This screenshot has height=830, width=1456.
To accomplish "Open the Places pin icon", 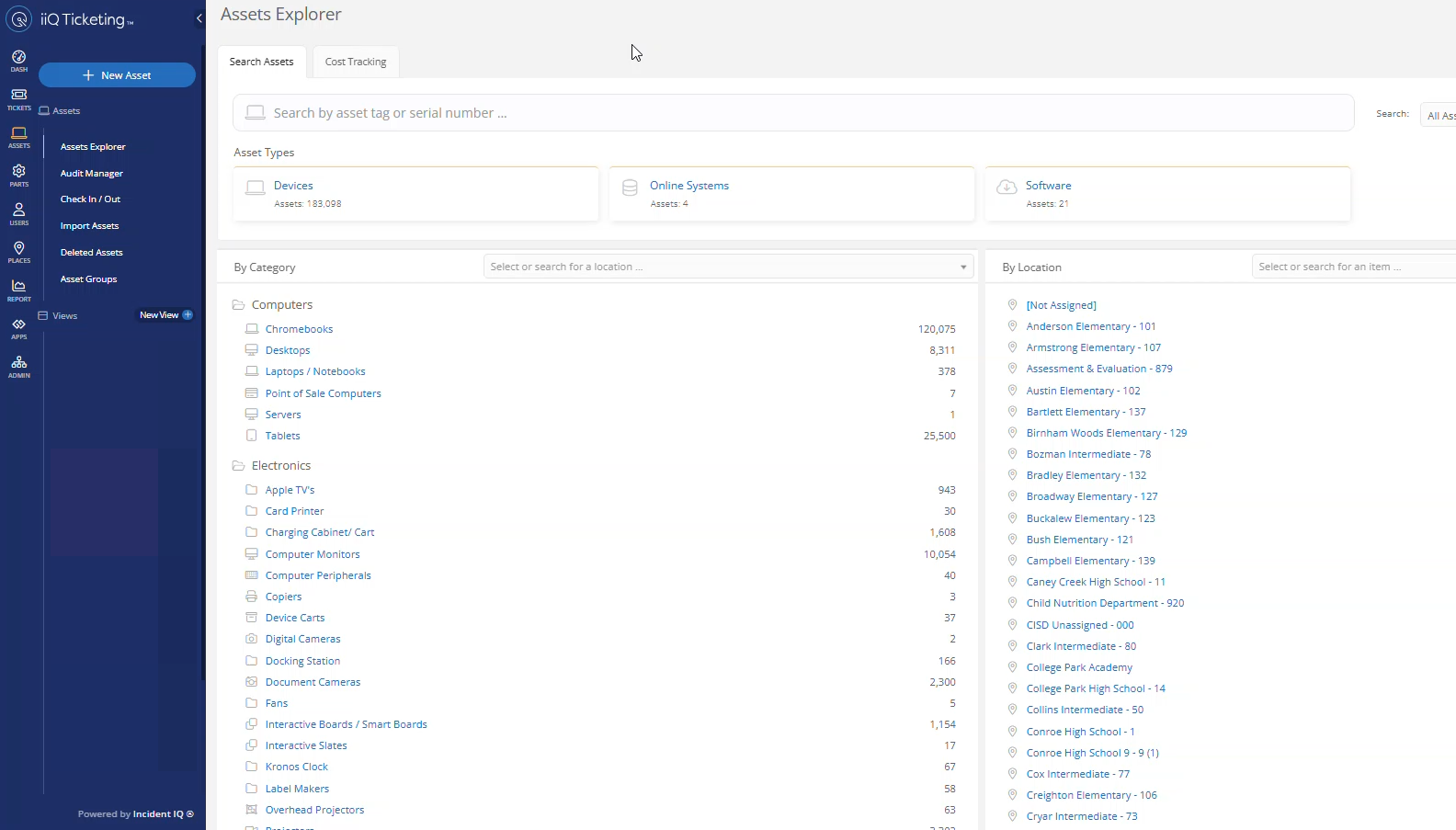I will click(x=18, y=252).
